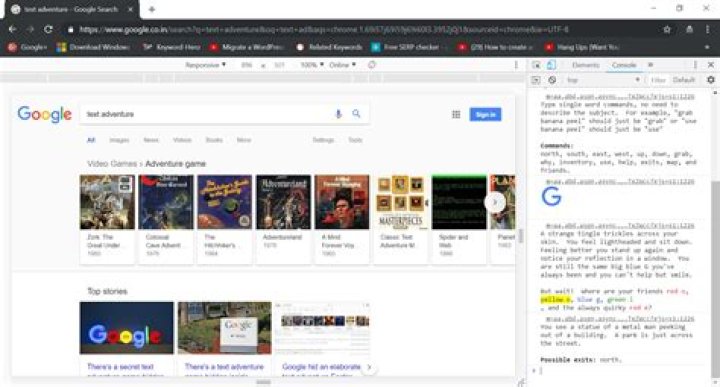Click the Adventure game breadcrumb
Viewport: 720px width, 387px height.
(x=175, y=164)
